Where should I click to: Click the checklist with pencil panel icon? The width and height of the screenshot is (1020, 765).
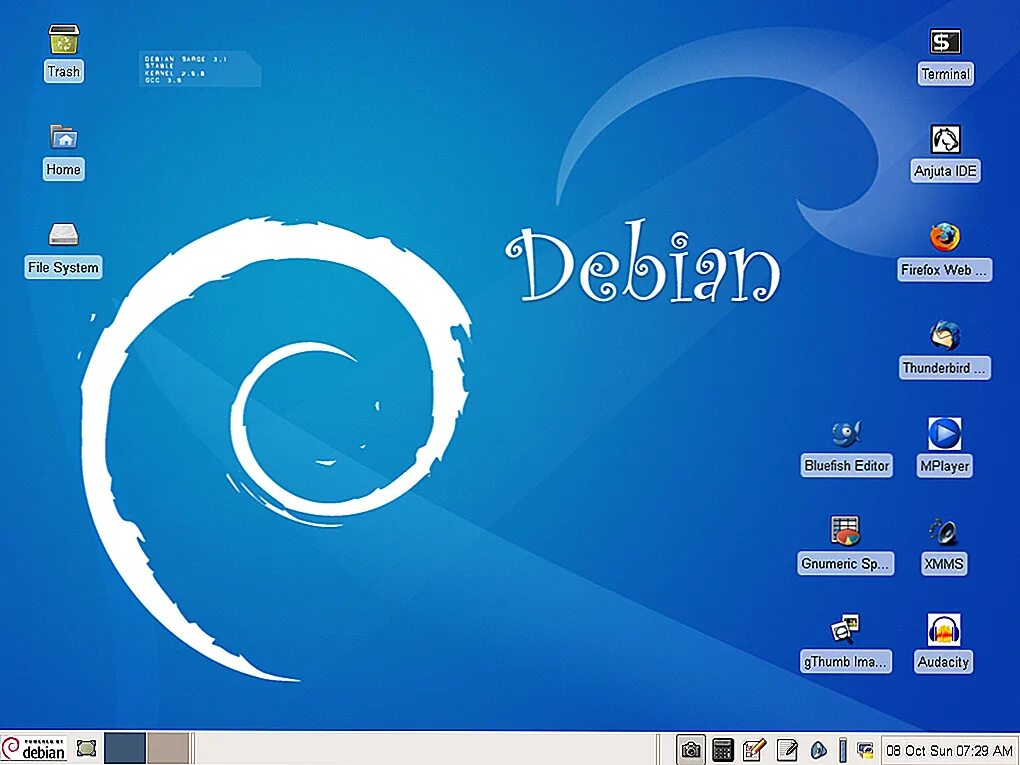coord(755,750)
